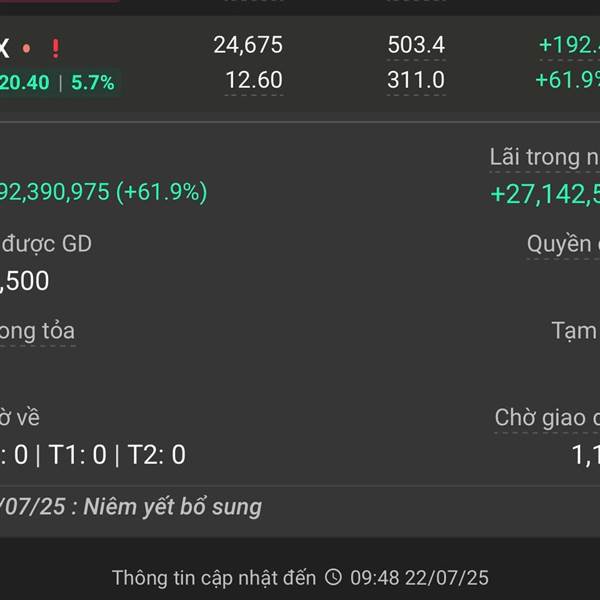
Task: Open the 'Quyền' underlined label
Action: [x=563, y=244]
